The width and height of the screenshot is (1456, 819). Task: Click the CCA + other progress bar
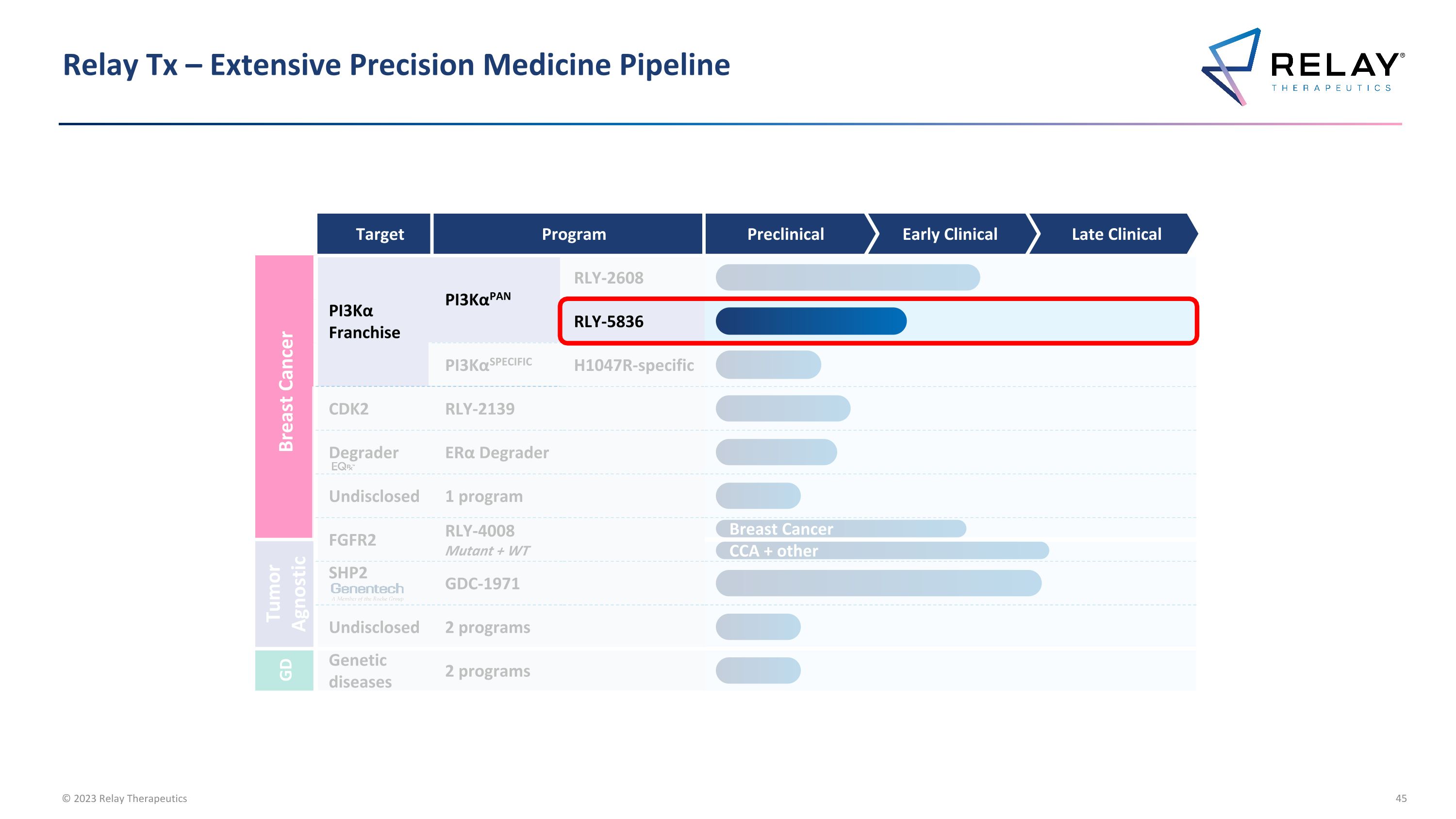click(882, 551)
